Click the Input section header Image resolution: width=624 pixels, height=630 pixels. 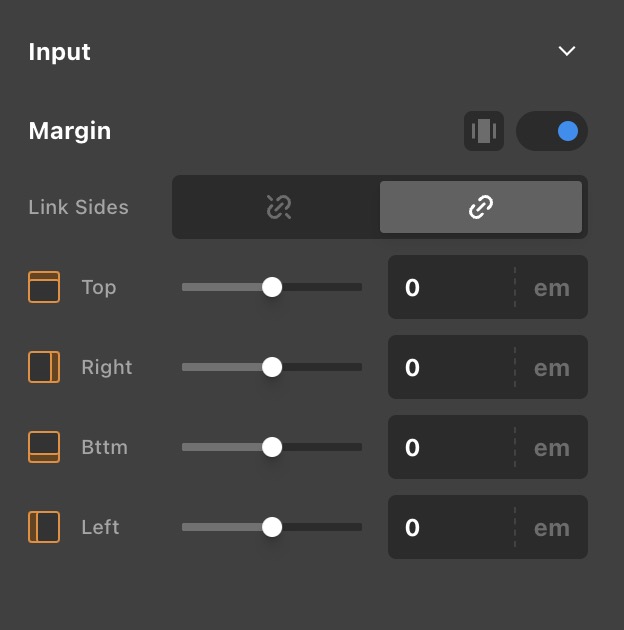60,52
